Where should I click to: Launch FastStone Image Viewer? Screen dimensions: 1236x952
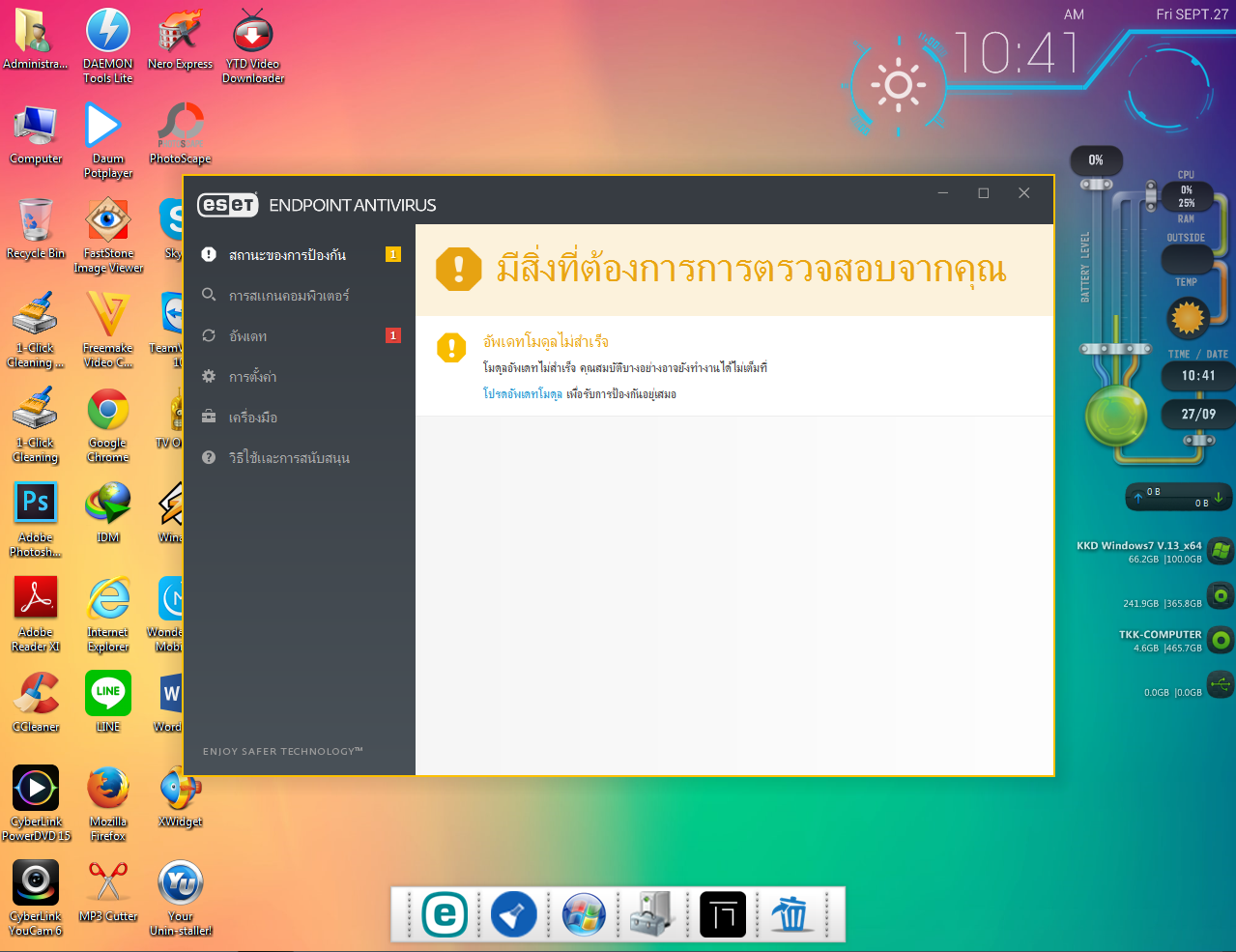click(x=108, y=235)
